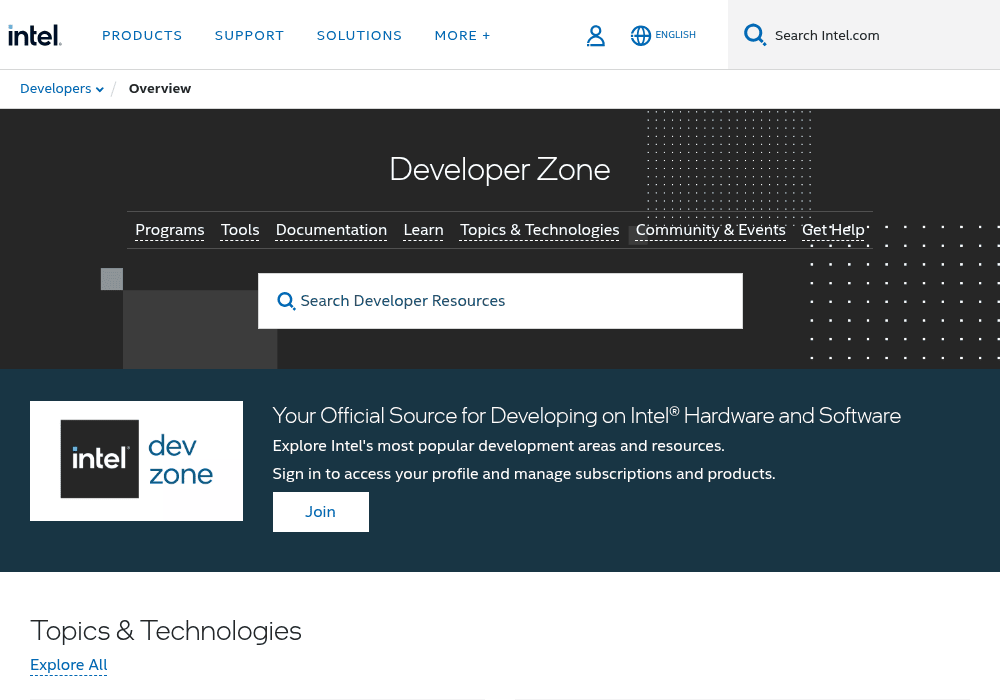Click the globe language icon
1000x700 pixels.
tap(640, 36)
